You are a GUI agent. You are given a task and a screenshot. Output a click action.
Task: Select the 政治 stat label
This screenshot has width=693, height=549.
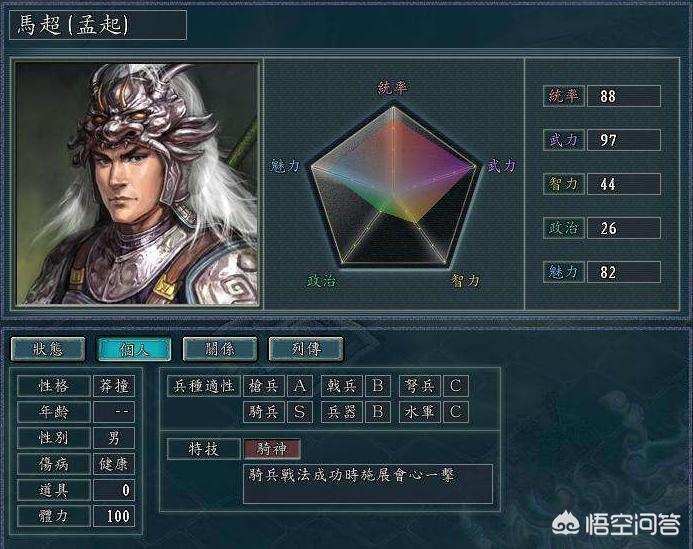[x=564, y=228]
